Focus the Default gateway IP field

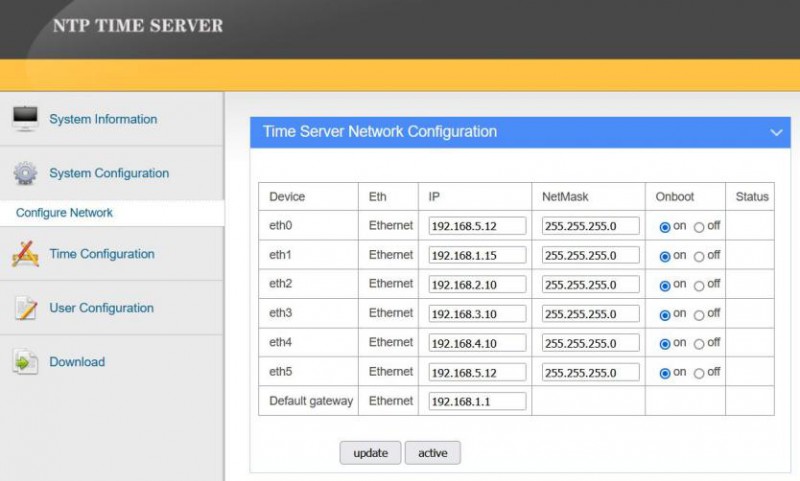click(x=477, y=401)
